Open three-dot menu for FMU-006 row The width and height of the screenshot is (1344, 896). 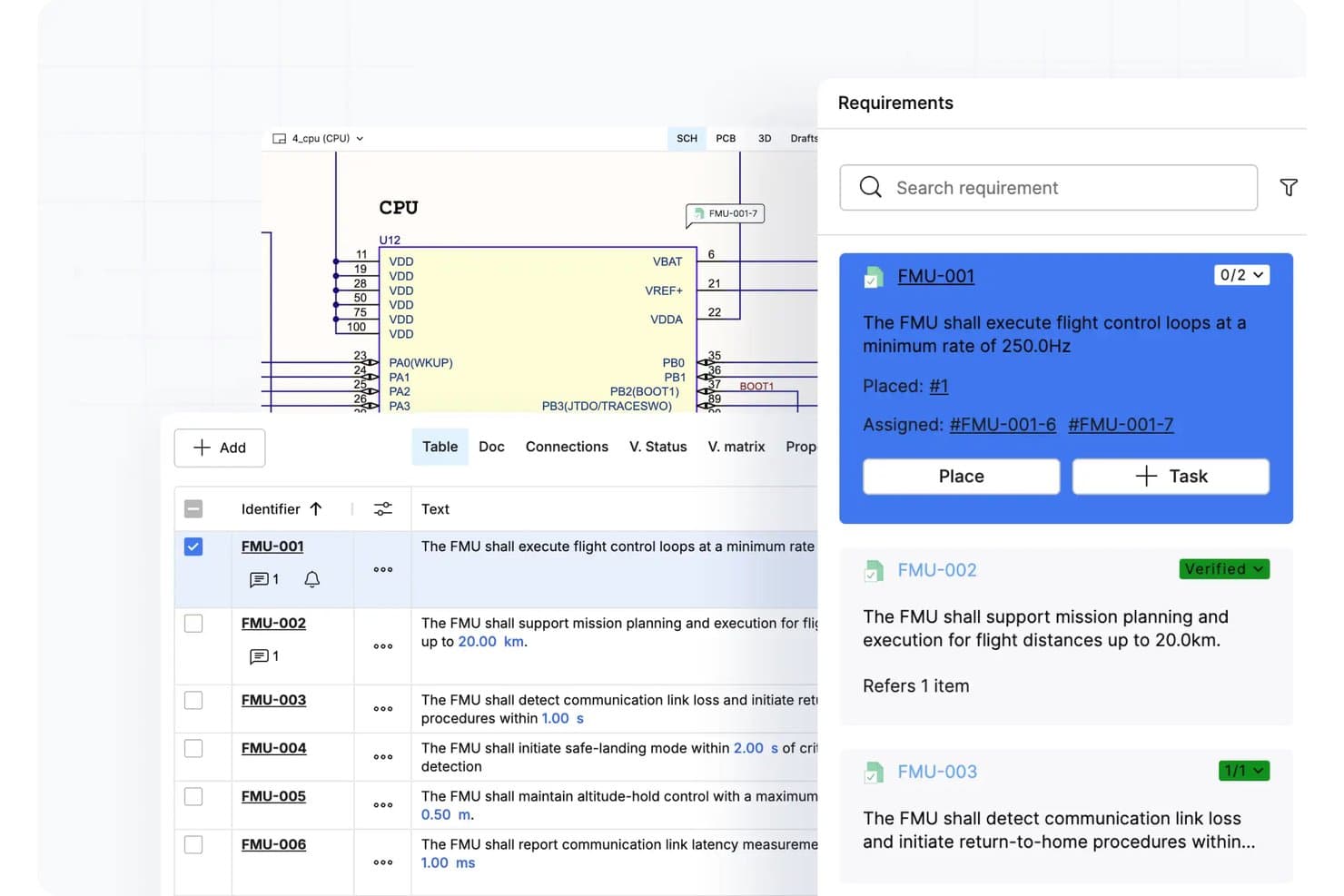[x=383, y=862]
